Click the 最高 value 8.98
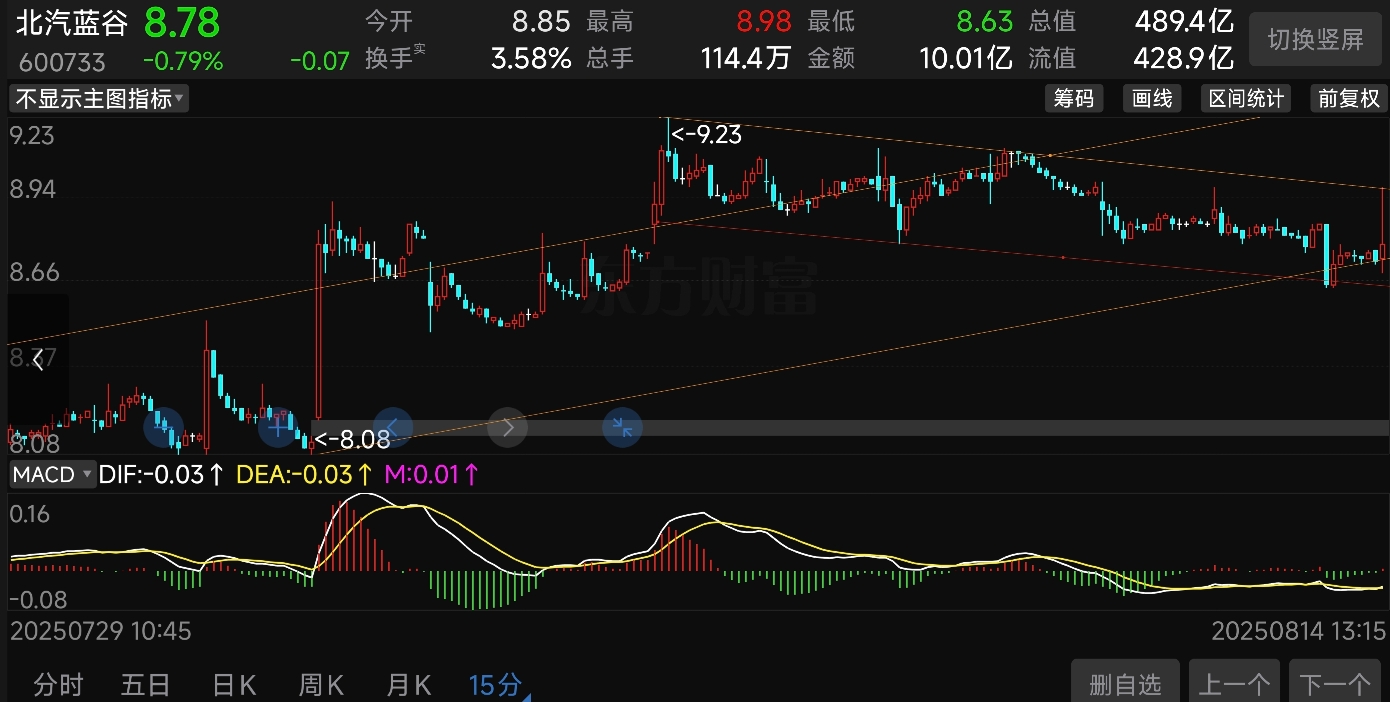 [763, 21]
